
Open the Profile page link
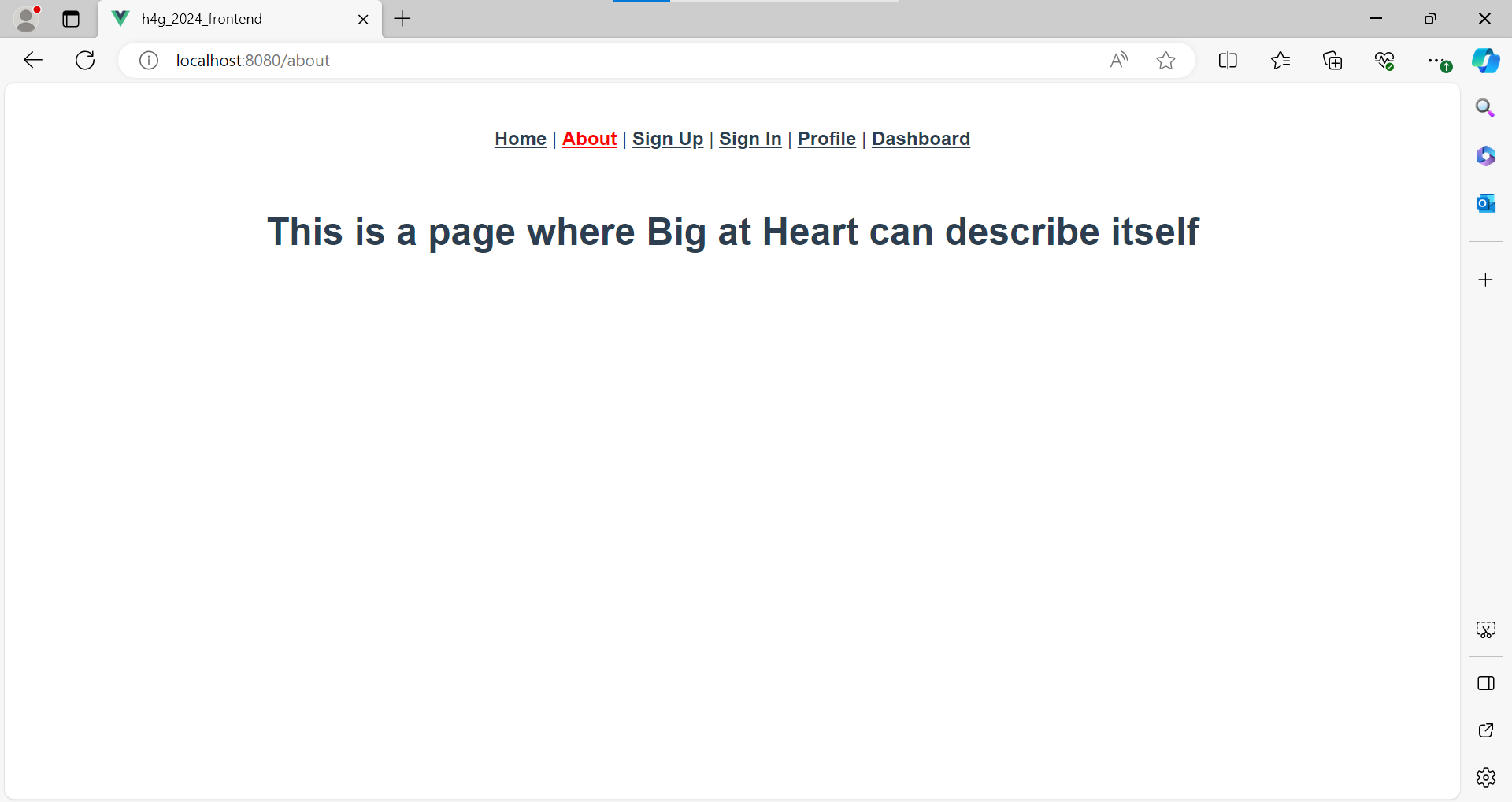coord(827,139)
